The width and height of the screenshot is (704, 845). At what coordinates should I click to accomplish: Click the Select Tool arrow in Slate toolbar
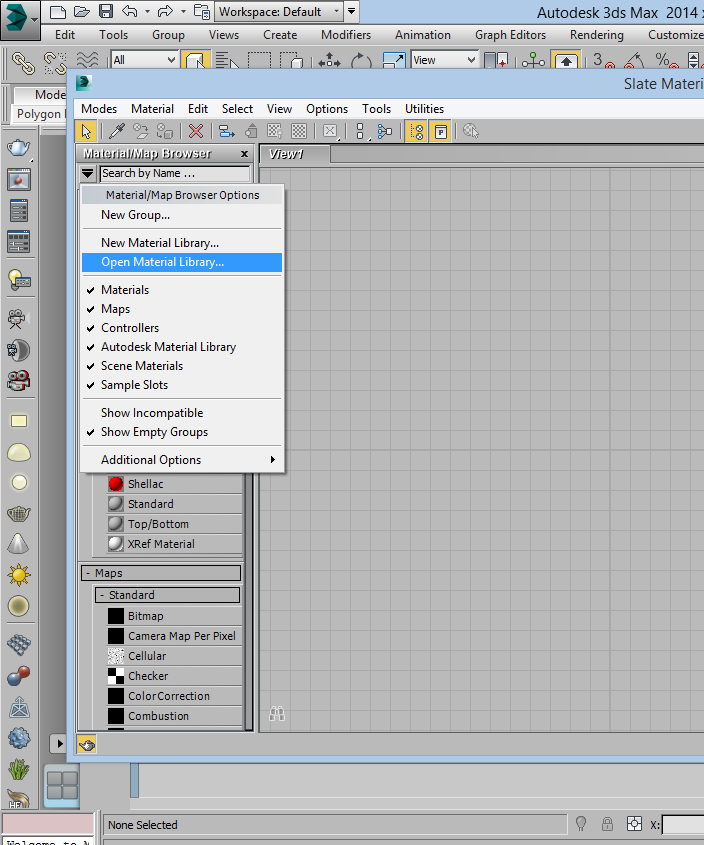87,131
